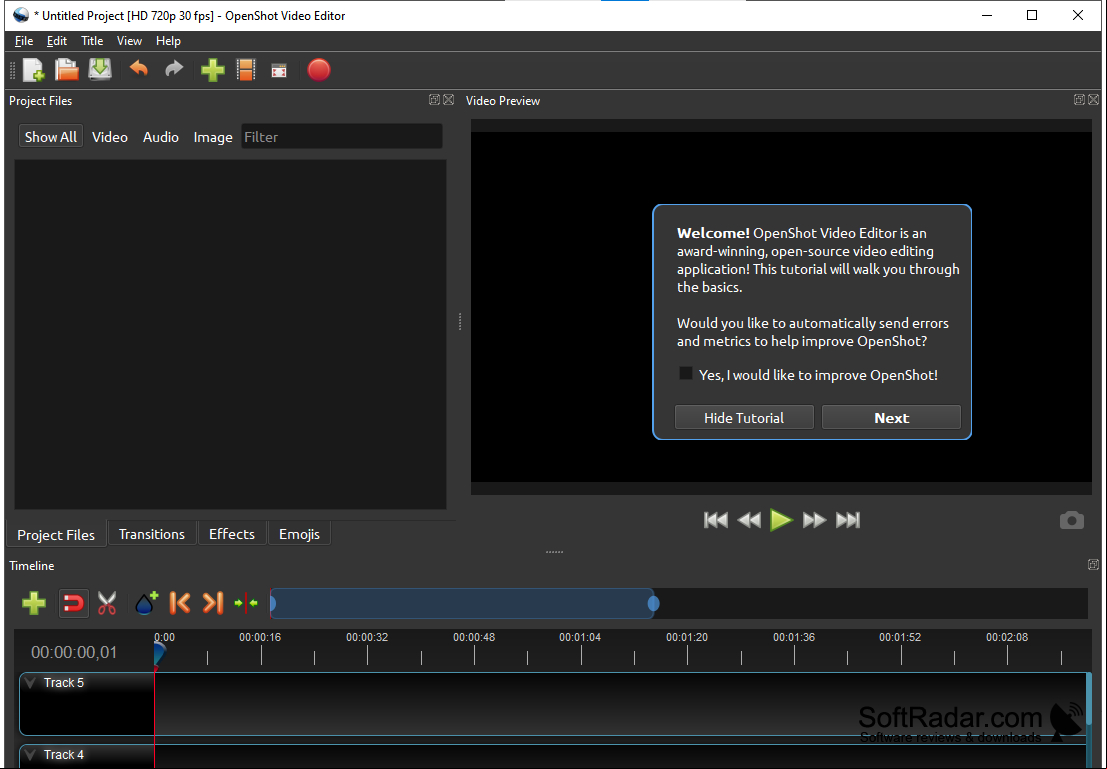This screenshot has width=1107, height=769.
Task: Click the Open Project folder icon
Action: click(x=67, y=70)
